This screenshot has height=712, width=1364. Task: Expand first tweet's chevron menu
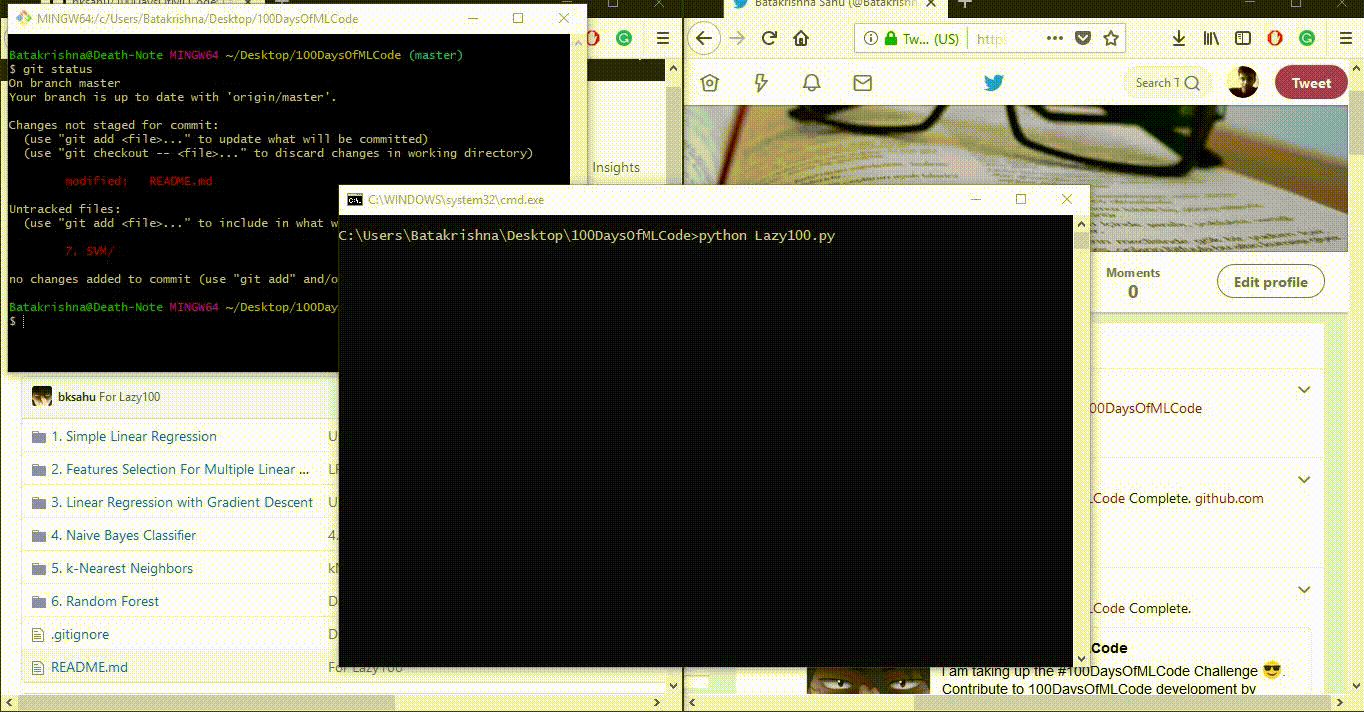[x=1303, y=390]
